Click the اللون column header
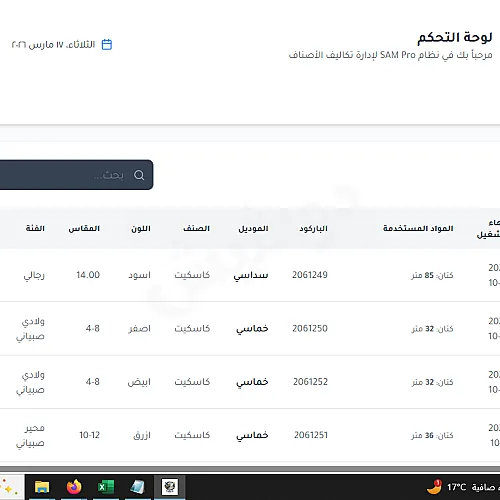 pyautogui.click(x=141, y=229)
